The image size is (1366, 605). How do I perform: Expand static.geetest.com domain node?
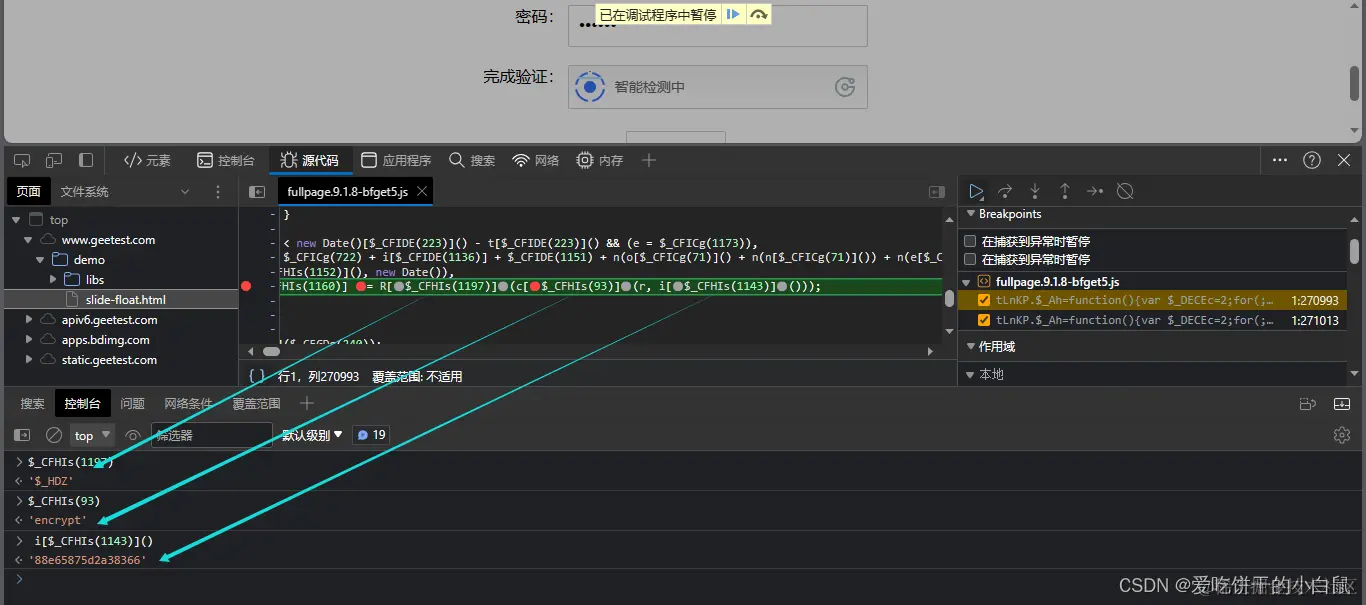tap(28, 360)
